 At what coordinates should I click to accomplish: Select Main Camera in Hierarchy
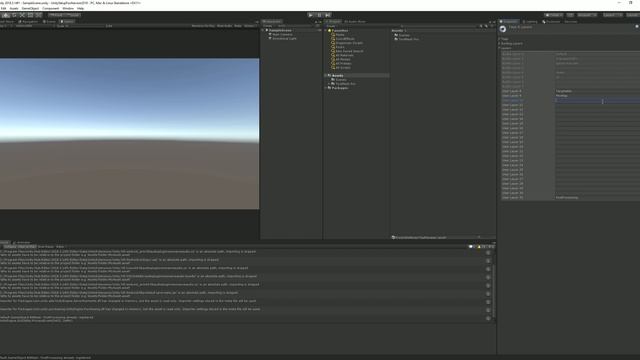coord(282,34)
